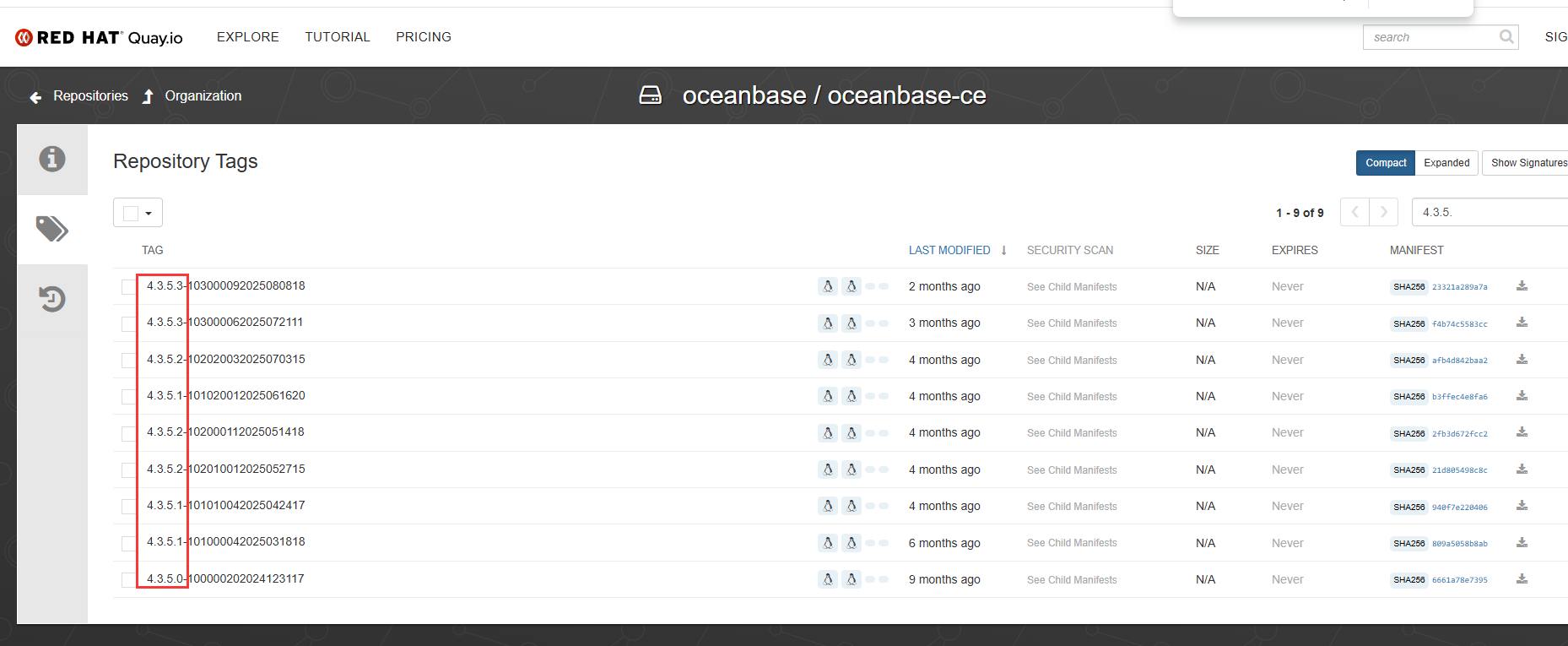1568x646 pixels.
Task: Sort by the LAST MODIFIED column header
Action: point(949,250)
